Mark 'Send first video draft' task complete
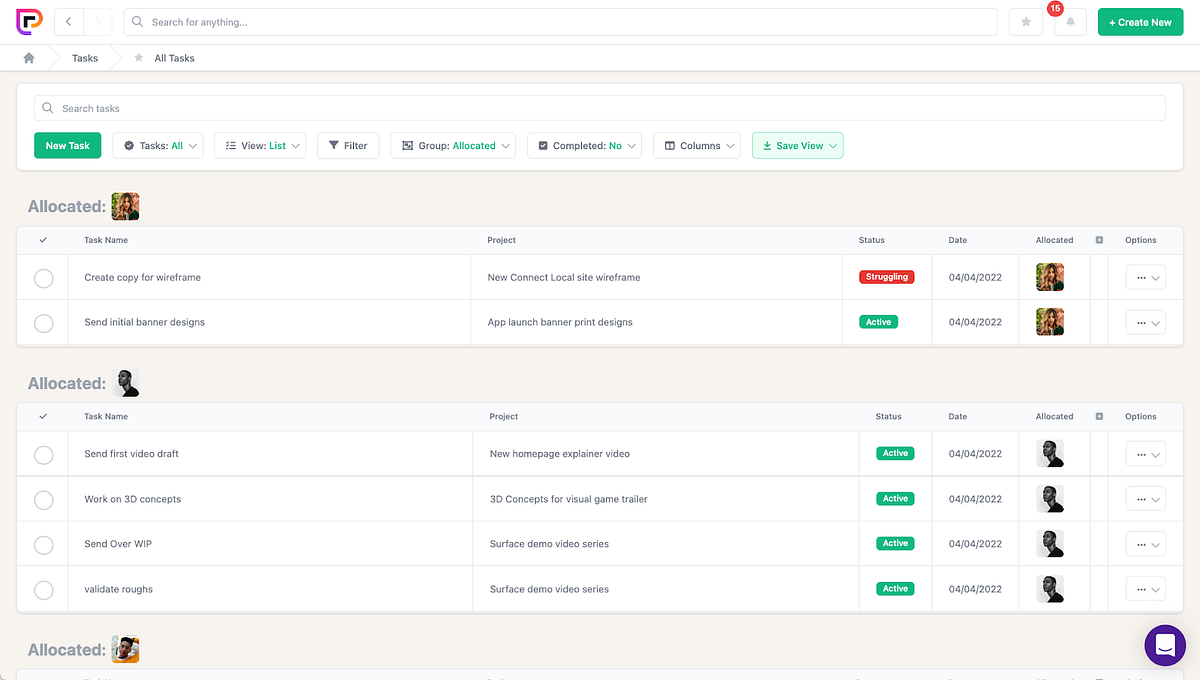 pyautogui.click(x=44, y=454)
